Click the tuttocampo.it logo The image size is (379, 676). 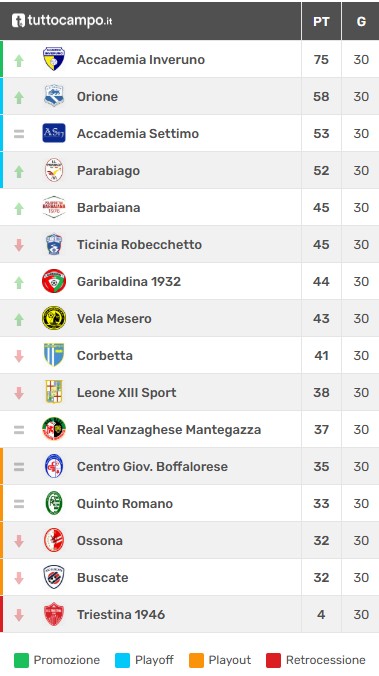click(62, 20)
